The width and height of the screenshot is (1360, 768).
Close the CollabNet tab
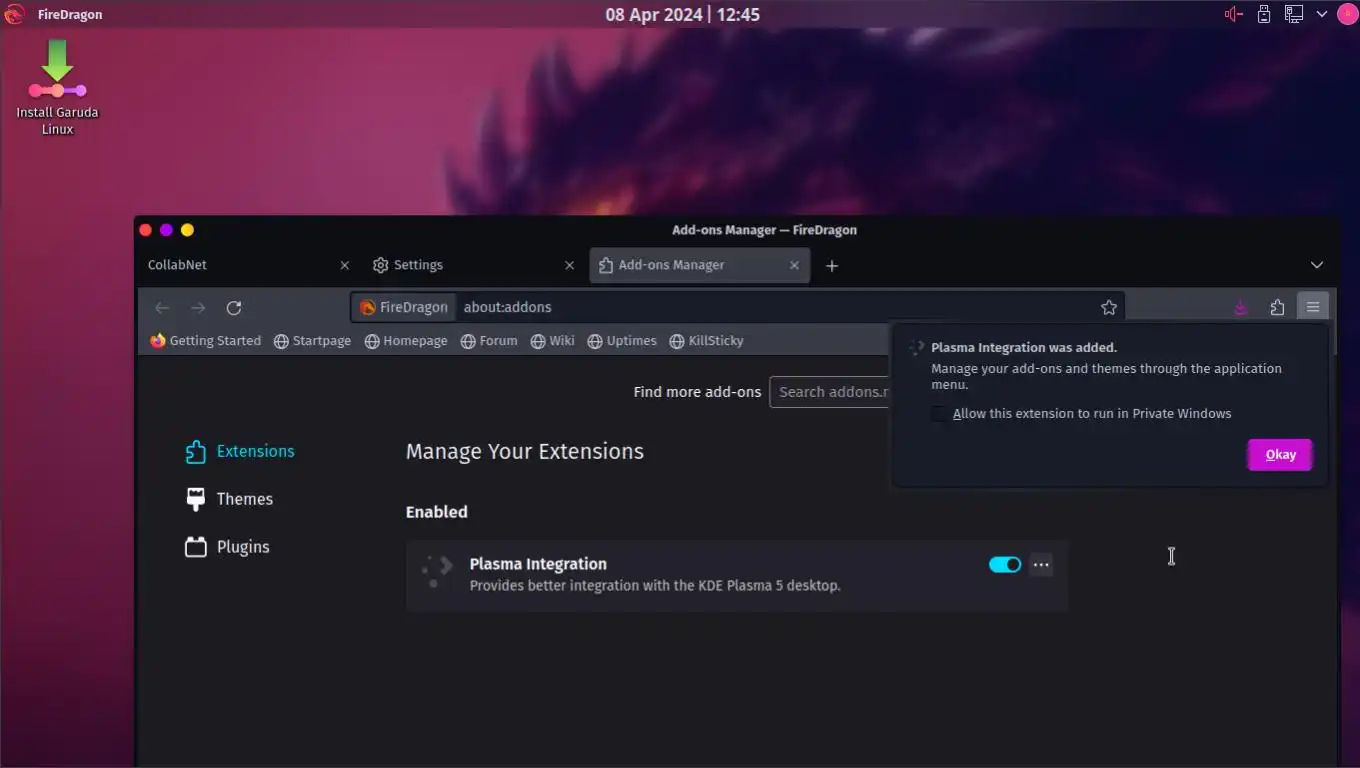(x=345, y=265)
